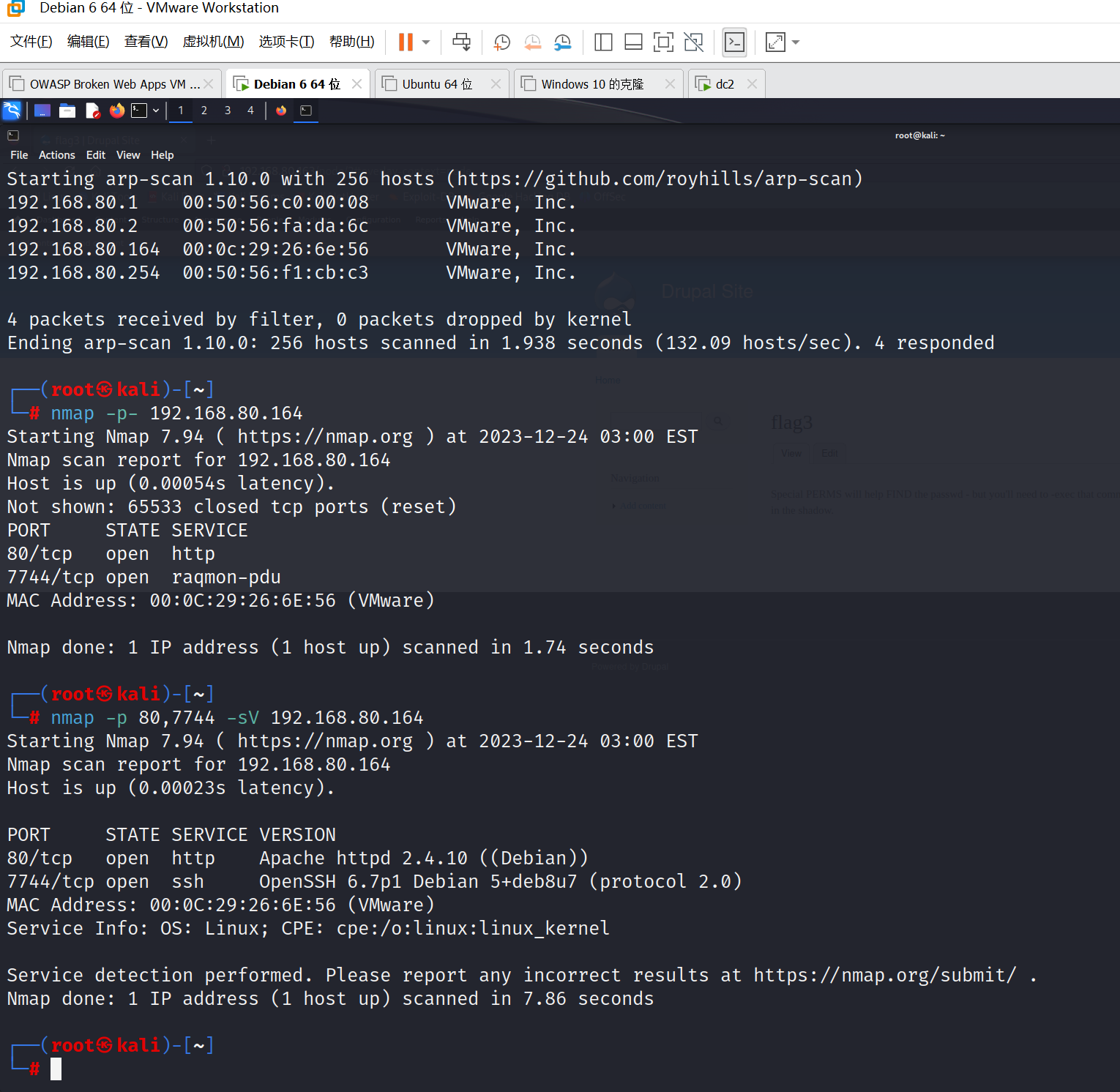Send Ctrl+Alt+Del to the virtual machine

(462, 42)
